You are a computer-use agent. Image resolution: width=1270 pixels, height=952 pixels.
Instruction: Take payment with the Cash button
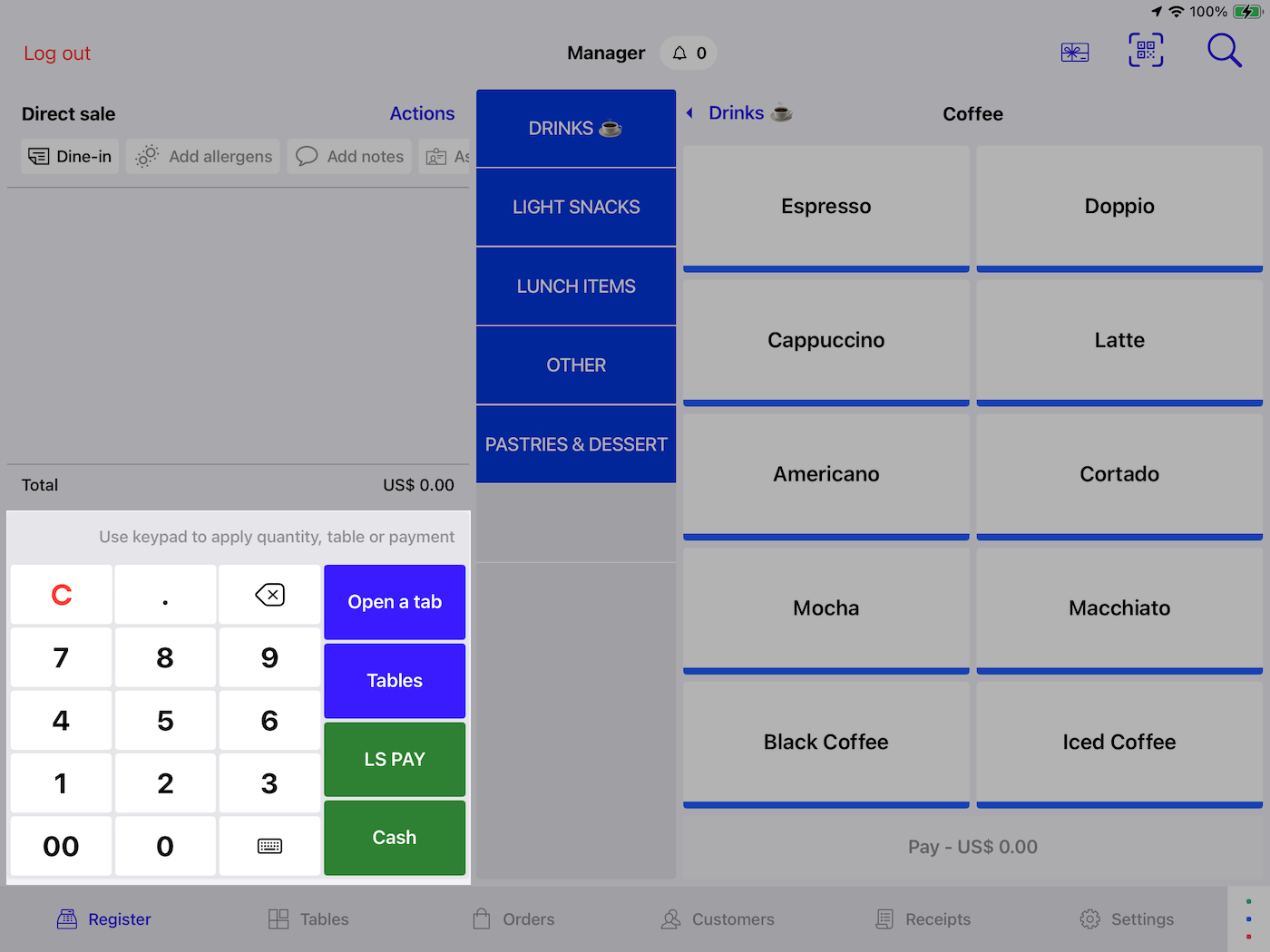(x=394, y=838)
